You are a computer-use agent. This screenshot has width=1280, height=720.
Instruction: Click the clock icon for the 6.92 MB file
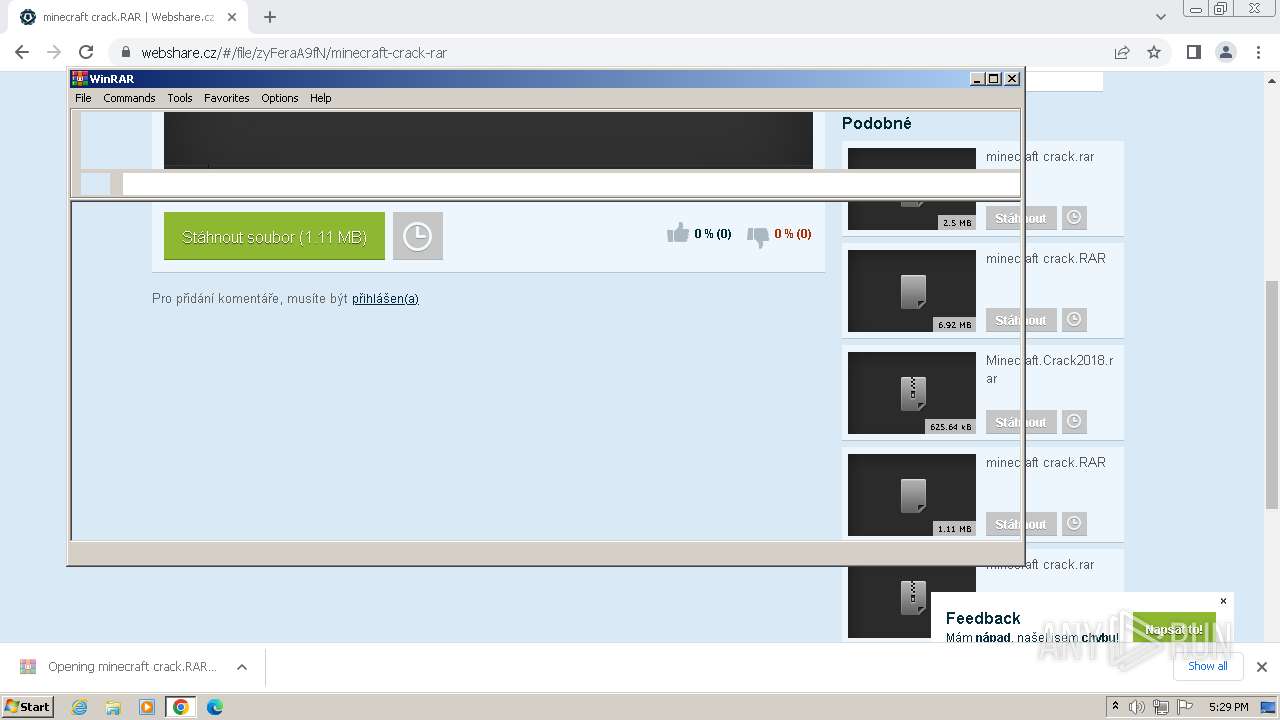pos(1074,320)
